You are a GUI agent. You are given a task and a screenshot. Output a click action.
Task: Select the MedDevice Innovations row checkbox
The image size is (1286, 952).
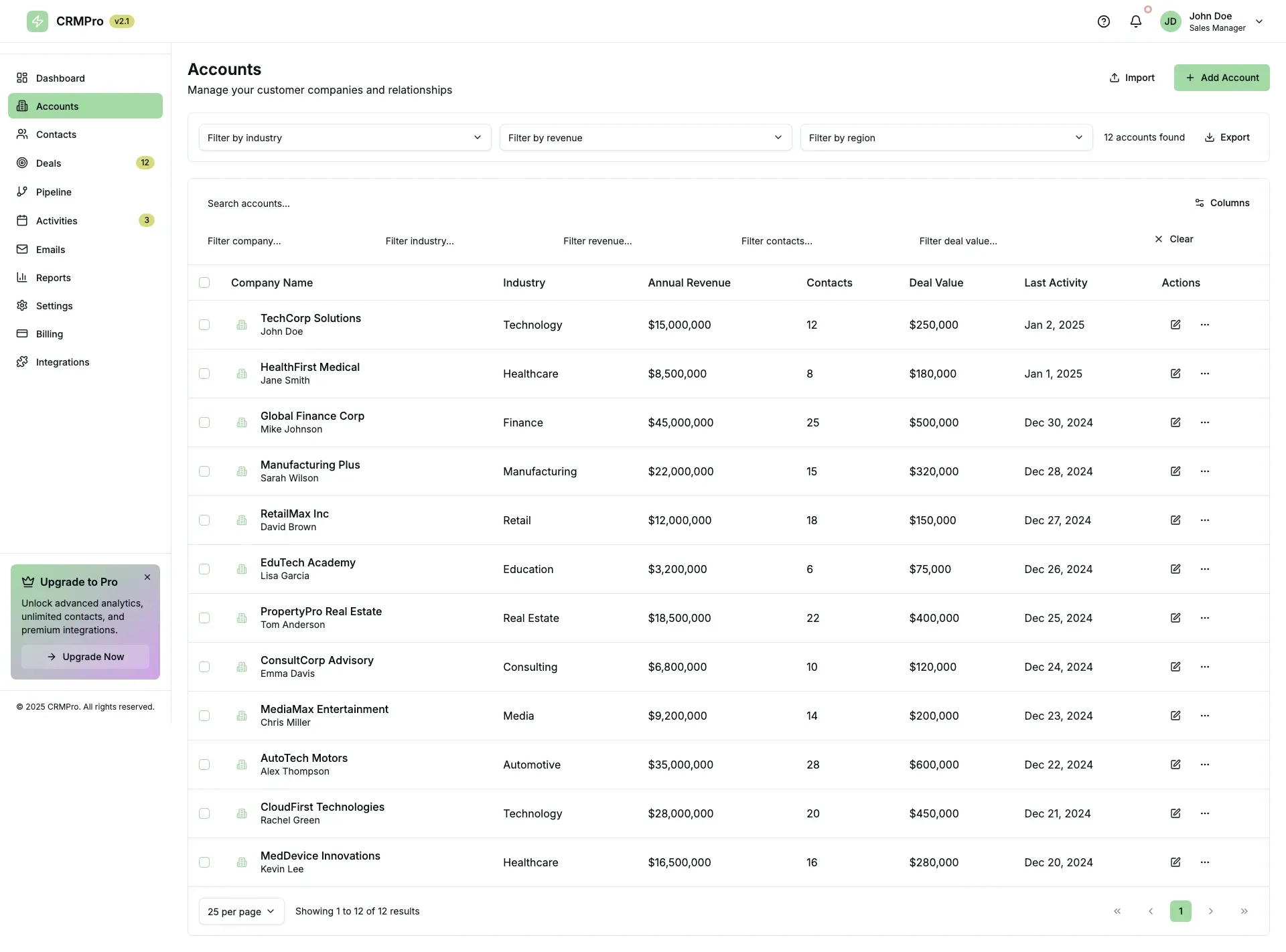[204, 862]
